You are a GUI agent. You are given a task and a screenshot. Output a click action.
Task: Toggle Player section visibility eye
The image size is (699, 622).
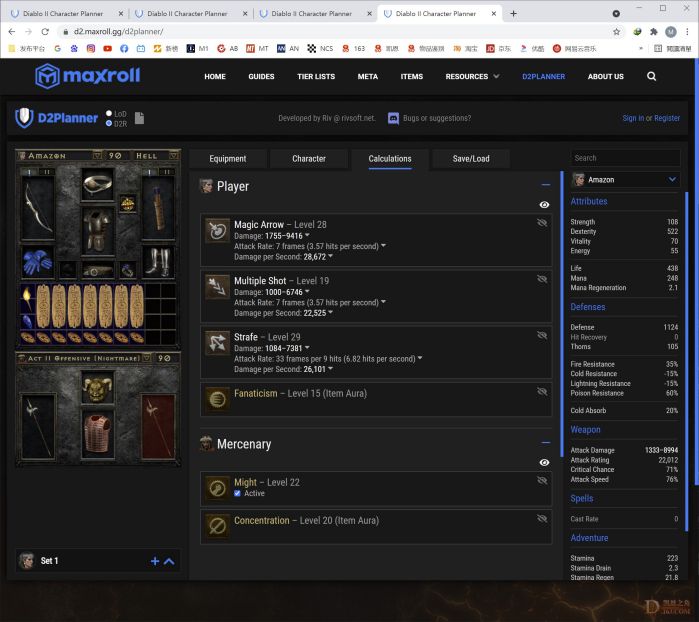coord(544,205)
